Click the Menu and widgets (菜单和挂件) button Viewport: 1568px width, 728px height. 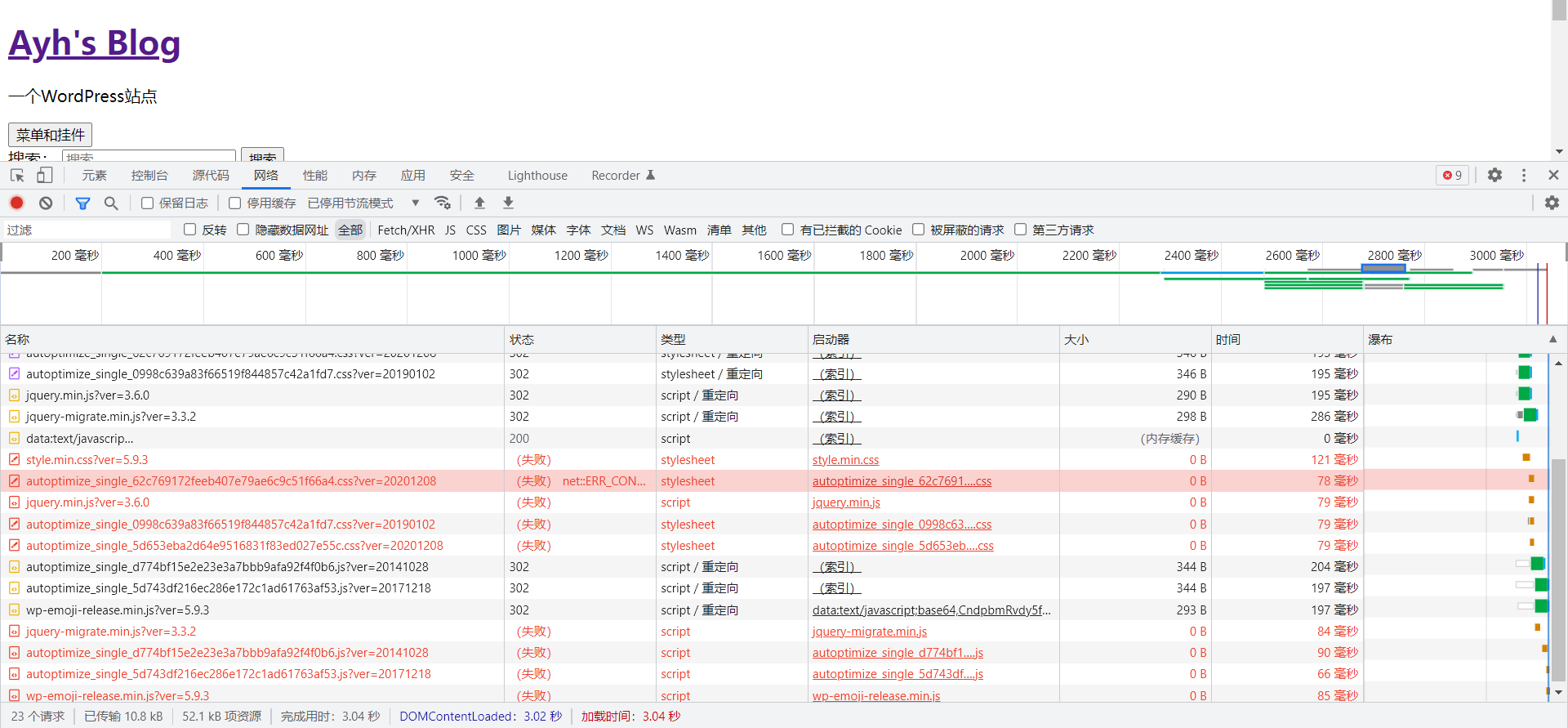tap(50, 135)
